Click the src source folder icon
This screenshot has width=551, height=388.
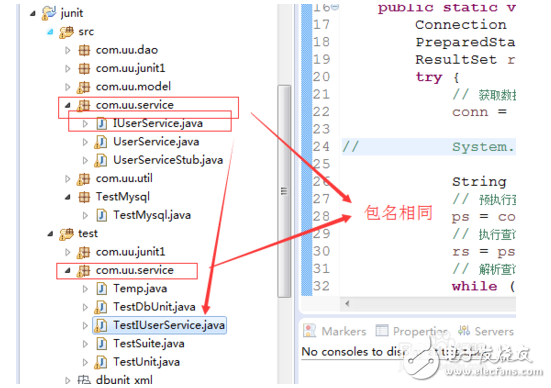tap(66, 32)
